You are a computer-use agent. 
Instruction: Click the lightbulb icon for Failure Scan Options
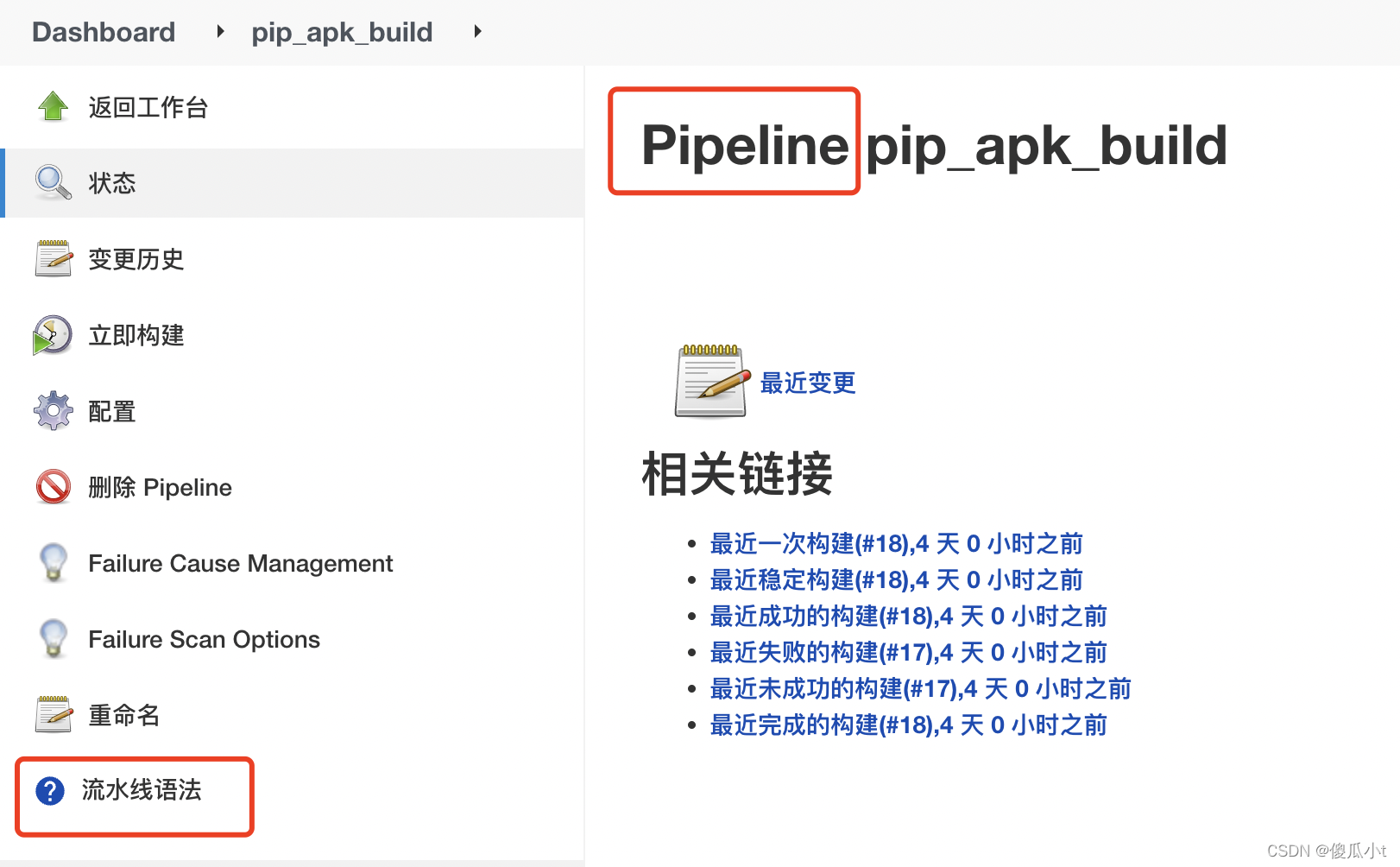tap(54, 638)
